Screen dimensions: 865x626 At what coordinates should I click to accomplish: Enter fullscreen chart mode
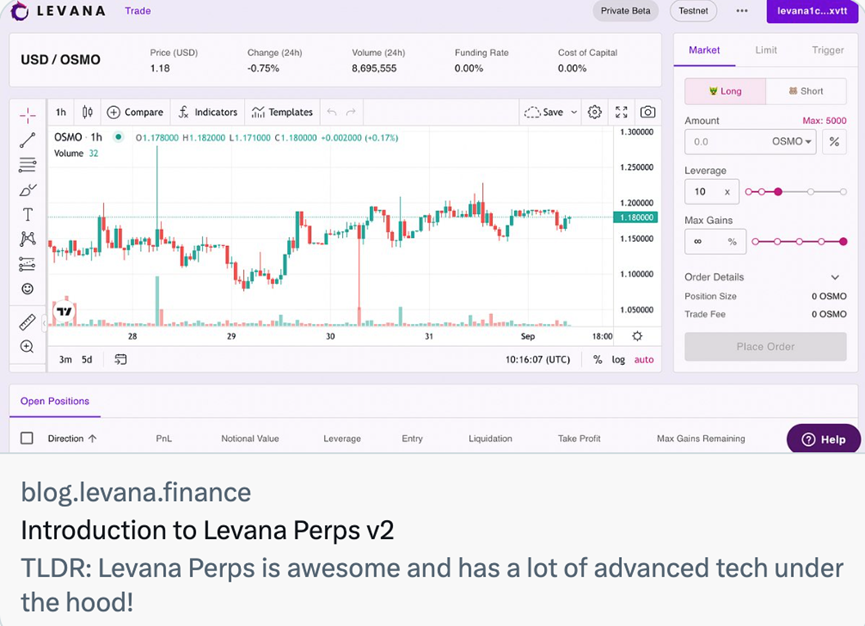(621, 112)
